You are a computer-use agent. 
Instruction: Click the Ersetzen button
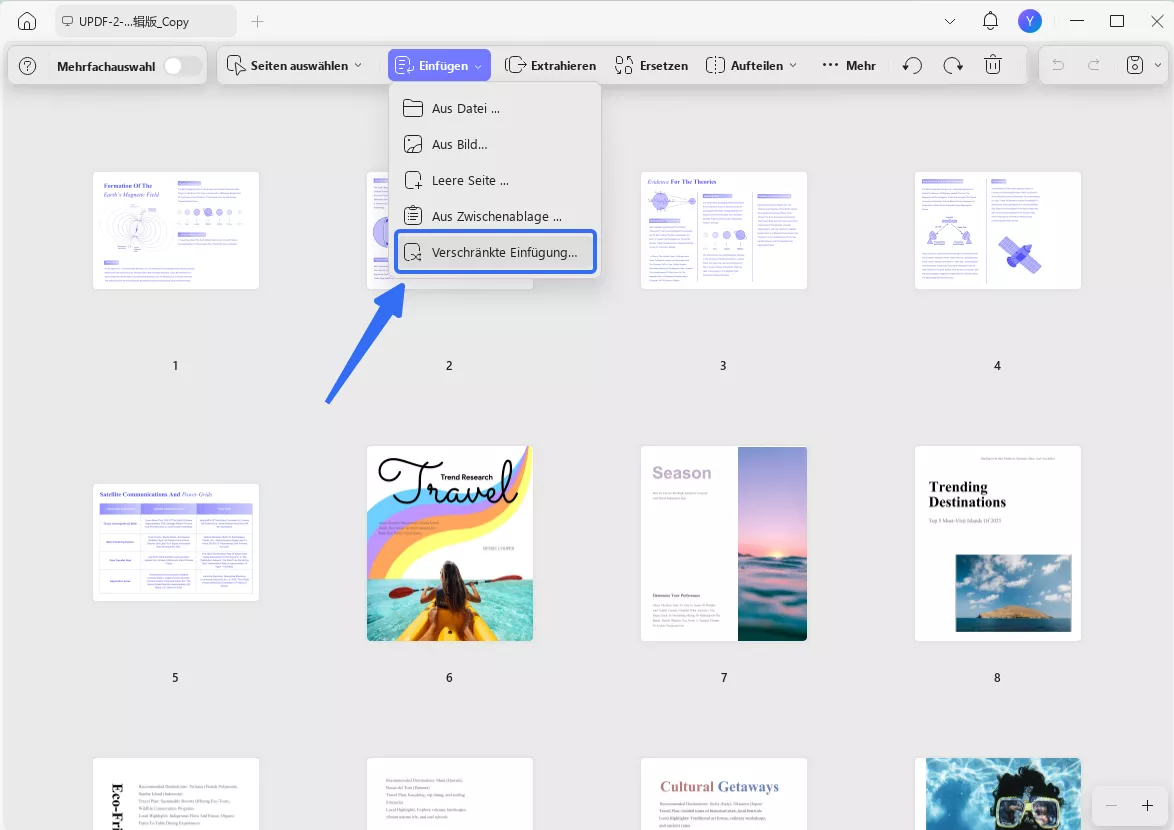pos(651,65)
